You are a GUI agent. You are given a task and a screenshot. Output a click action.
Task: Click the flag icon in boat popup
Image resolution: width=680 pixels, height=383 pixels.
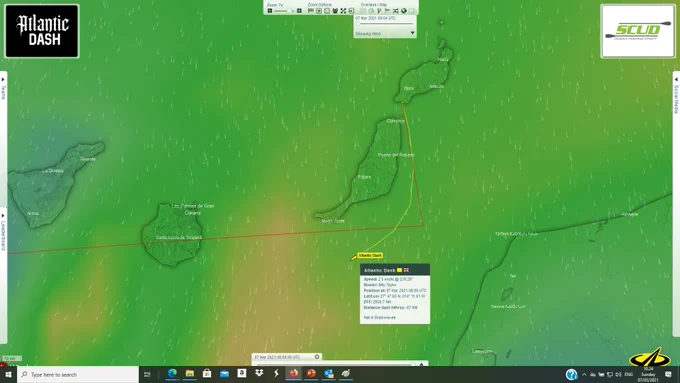click(x=406, y=270)
